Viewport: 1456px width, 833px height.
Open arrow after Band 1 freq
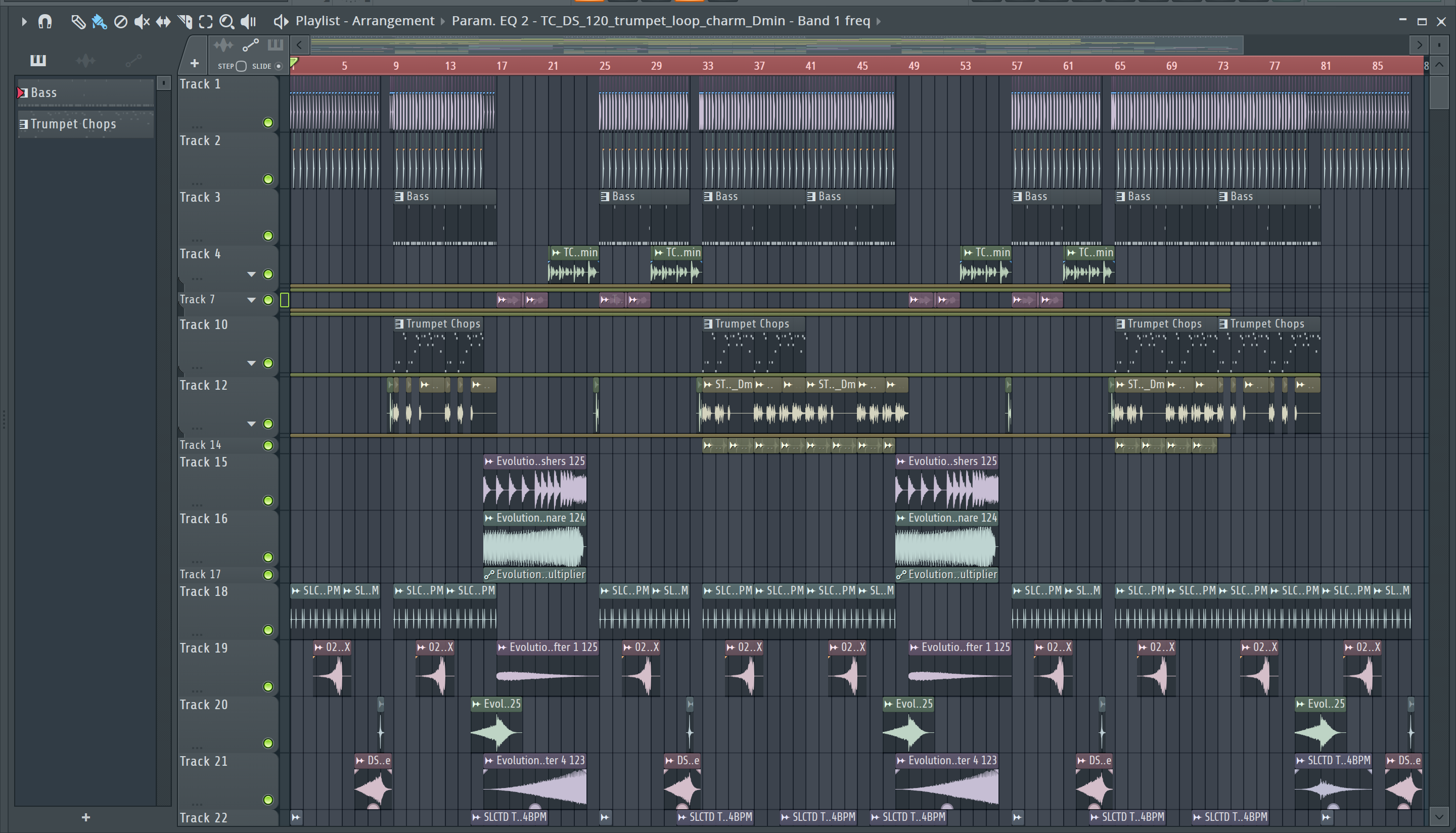click(879, 22)
